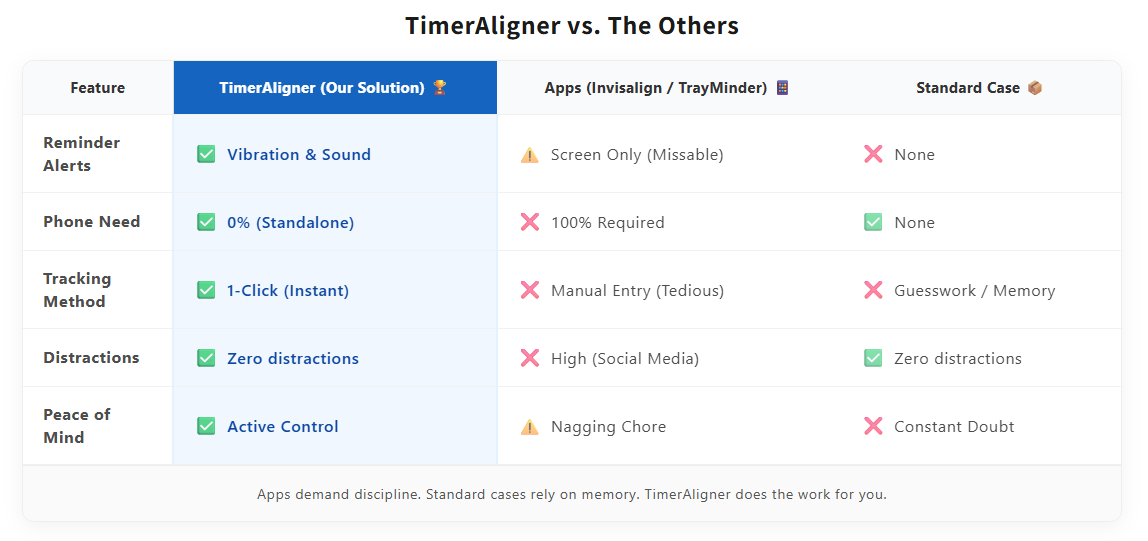Select the Feature column header

tap(98, 88)
